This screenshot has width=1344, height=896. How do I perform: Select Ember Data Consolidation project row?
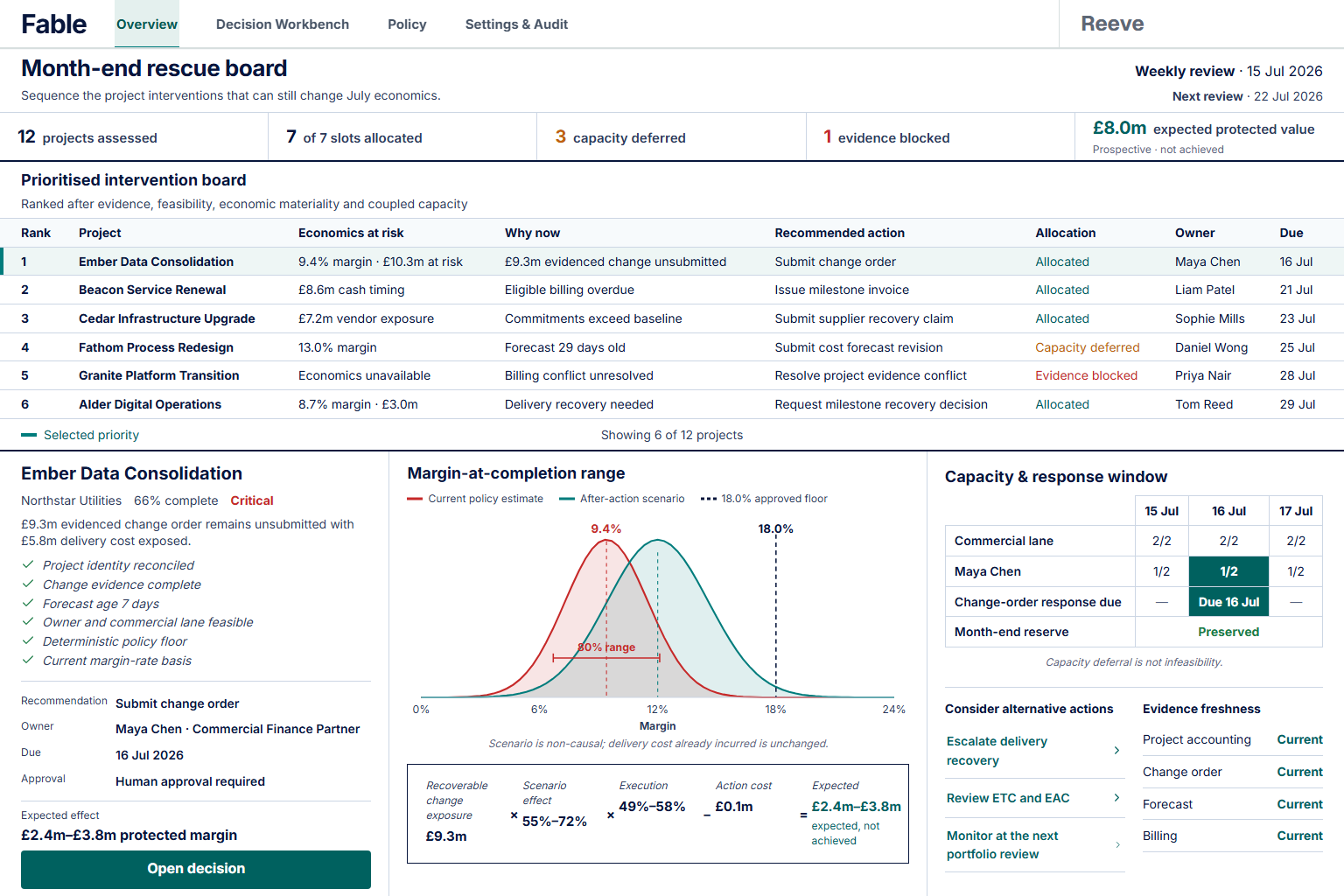click(x=672, y=262)
